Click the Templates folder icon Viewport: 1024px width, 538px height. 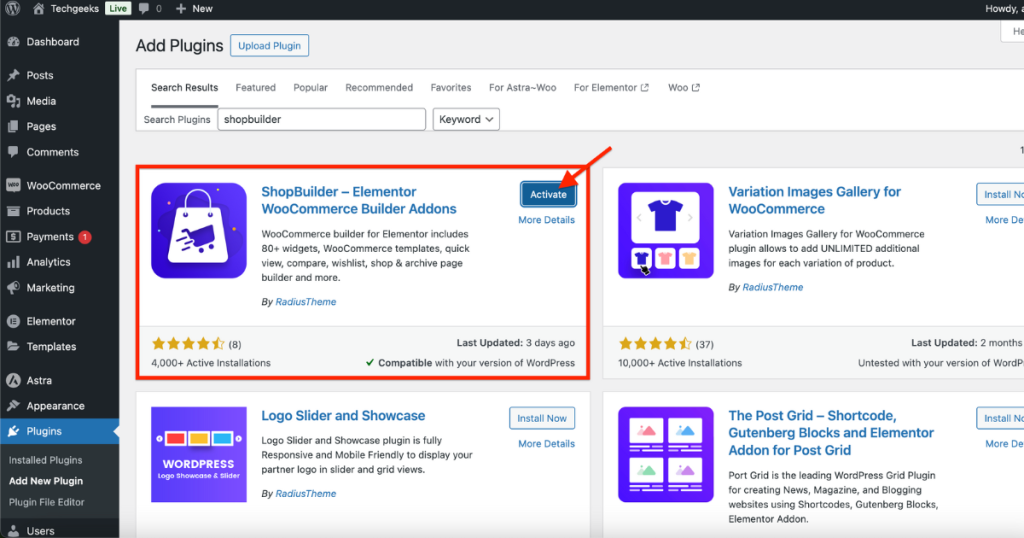(x=13, y=347)
